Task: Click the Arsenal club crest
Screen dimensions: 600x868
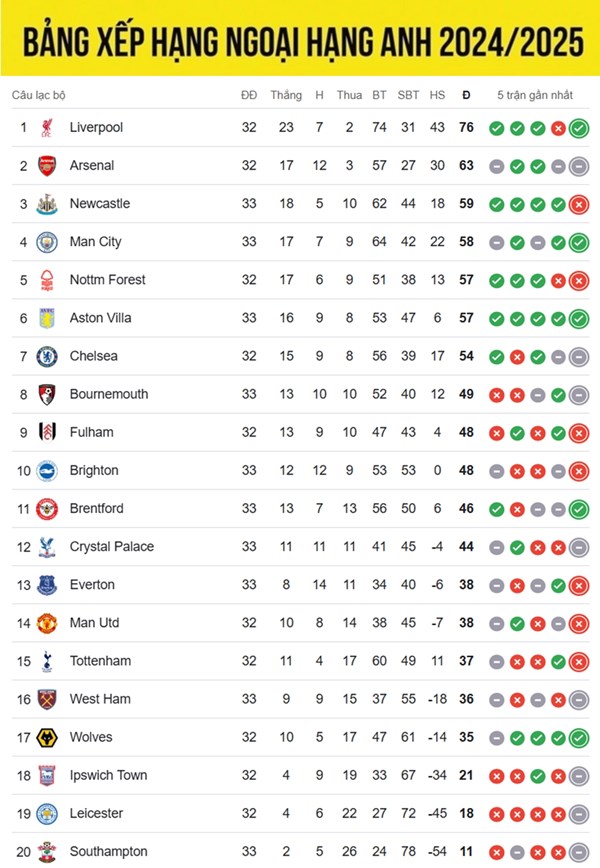Action: click(47, 166)
